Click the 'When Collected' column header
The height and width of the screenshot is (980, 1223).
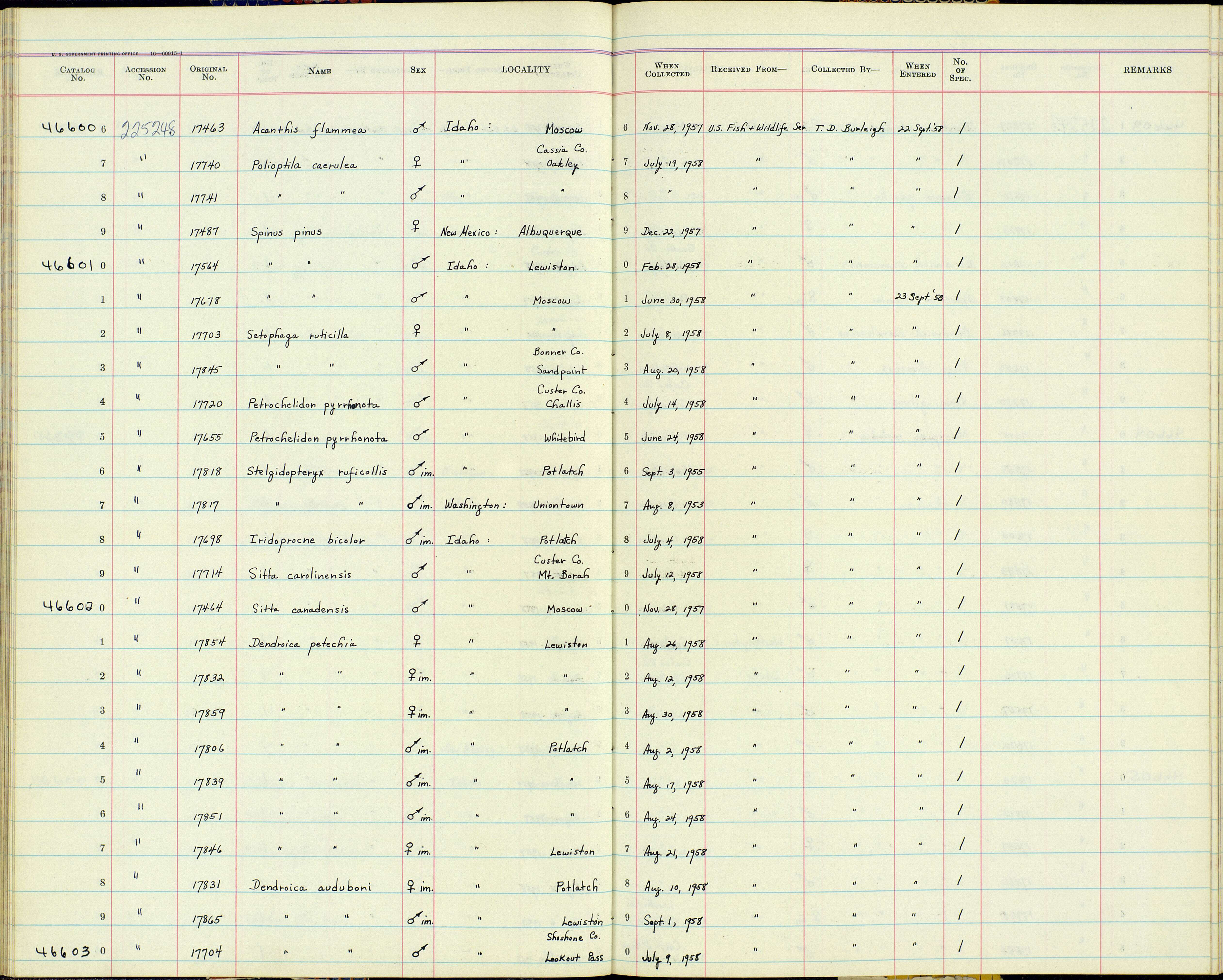point(667,70)
